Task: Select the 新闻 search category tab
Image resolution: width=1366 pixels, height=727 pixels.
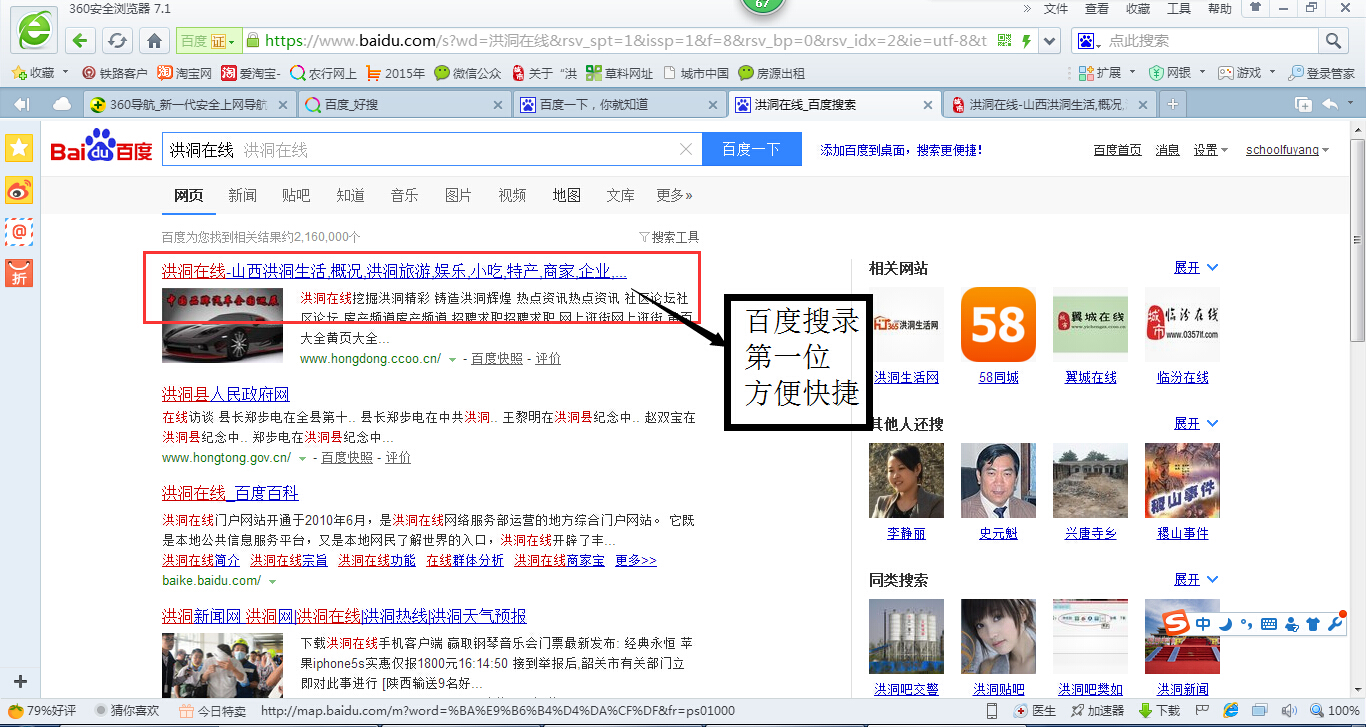Action: coord(242,195)
